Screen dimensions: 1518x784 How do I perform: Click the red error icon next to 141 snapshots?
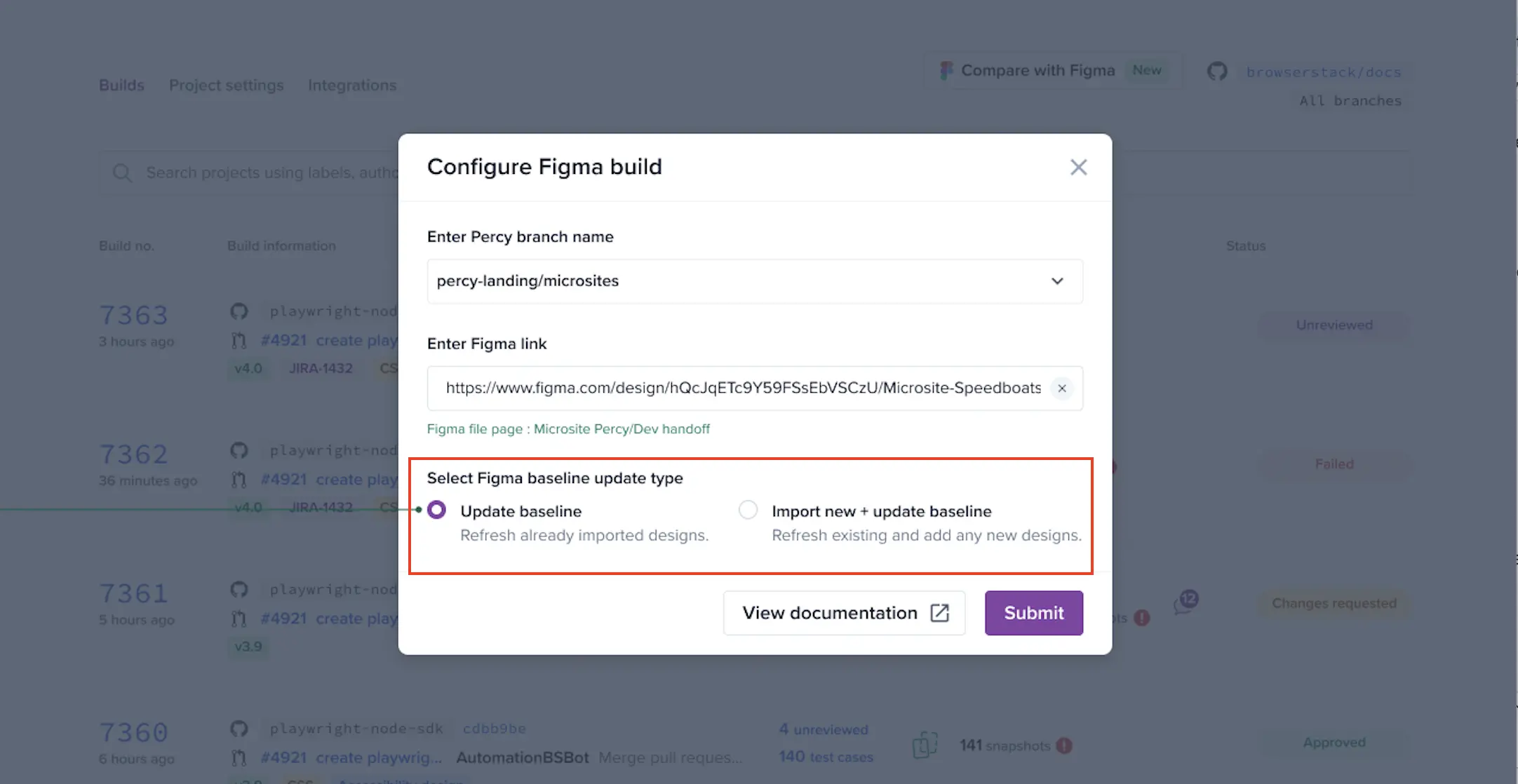click(x=1065, y=745)
